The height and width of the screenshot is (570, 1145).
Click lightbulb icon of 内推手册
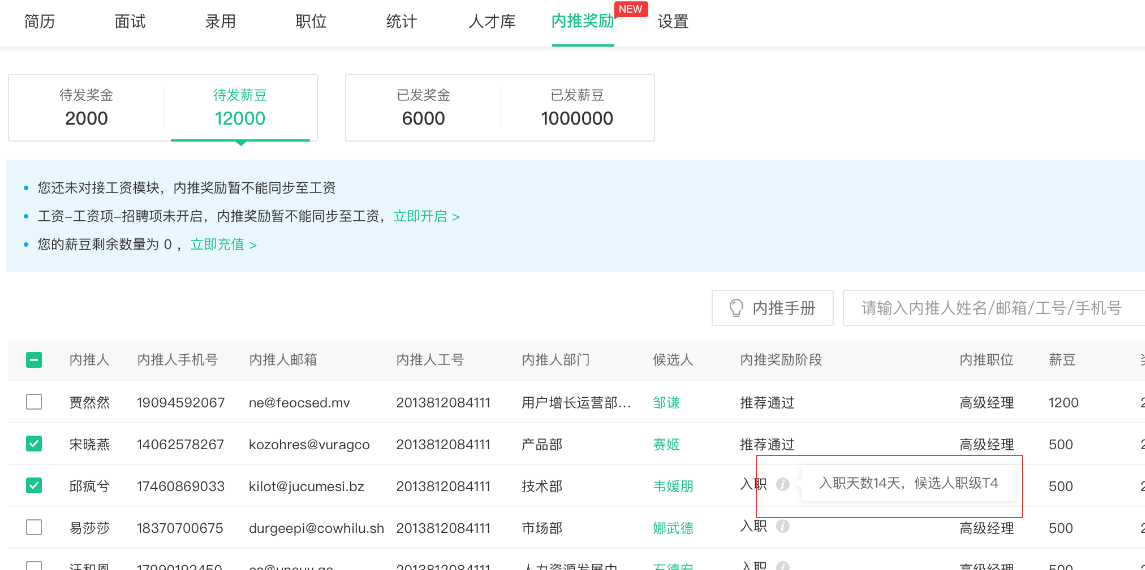coord(737,308)
